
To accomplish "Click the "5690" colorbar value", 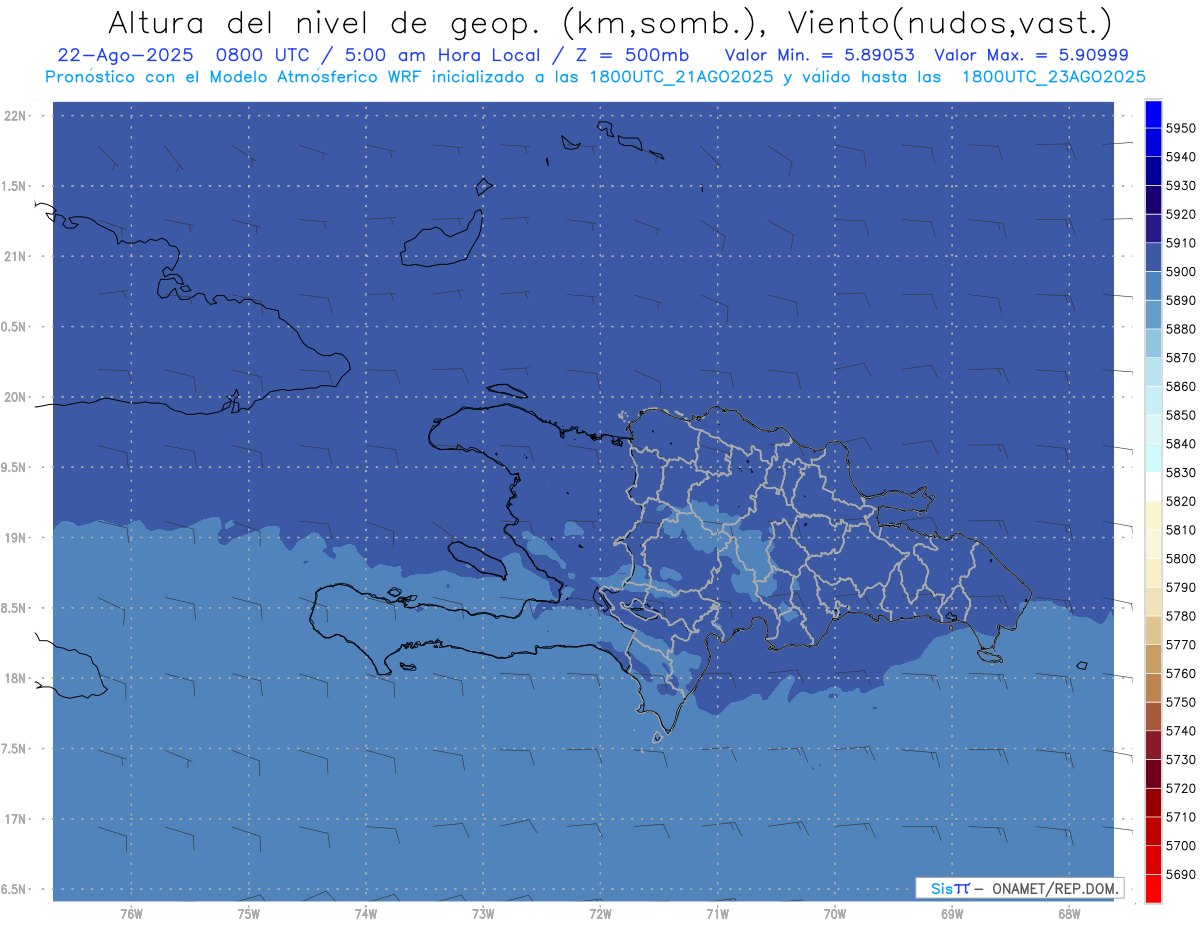I will coord(1180,874).
